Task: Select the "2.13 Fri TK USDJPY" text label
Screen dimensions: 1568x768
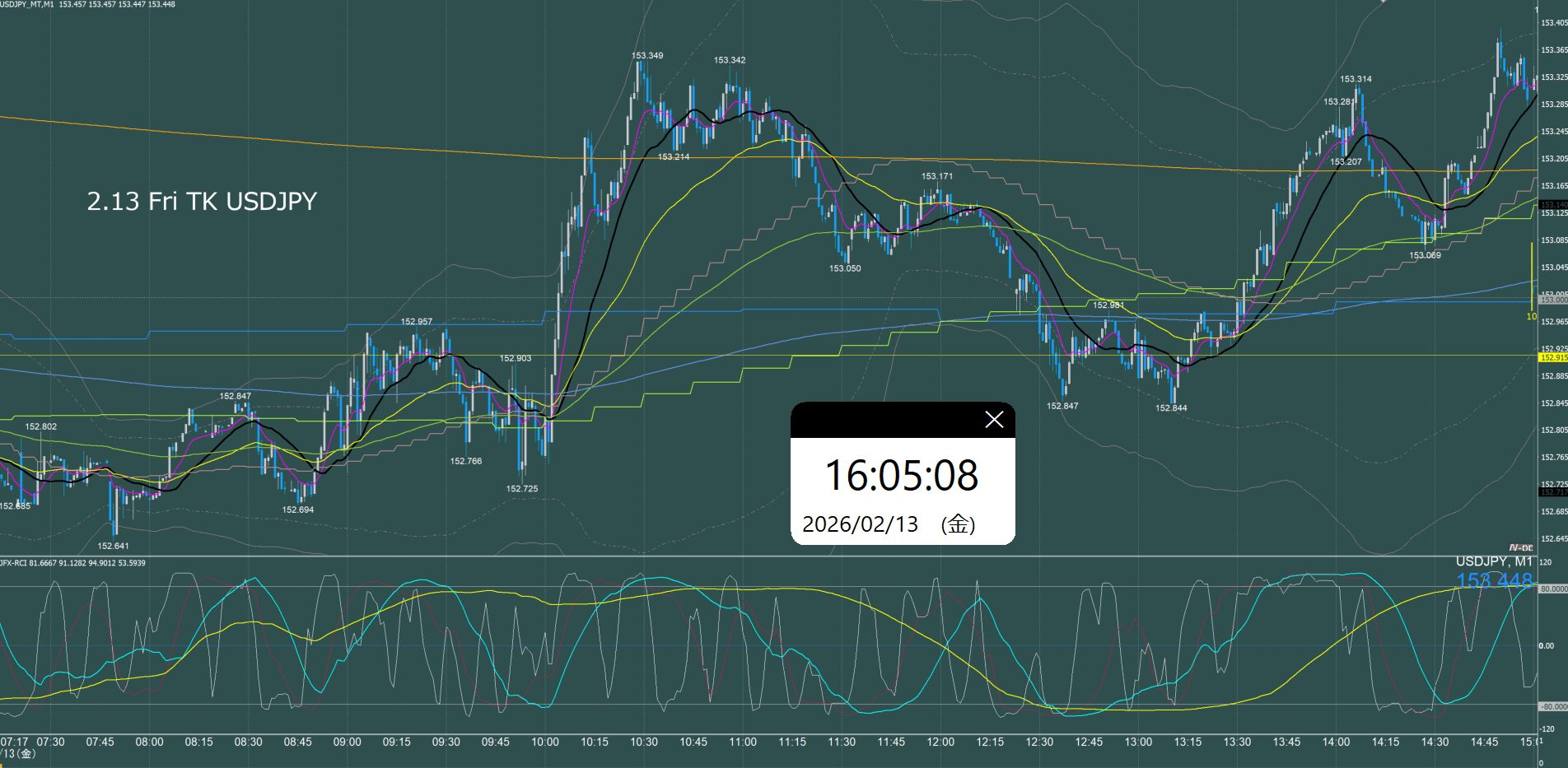Action: click(202, 202)
